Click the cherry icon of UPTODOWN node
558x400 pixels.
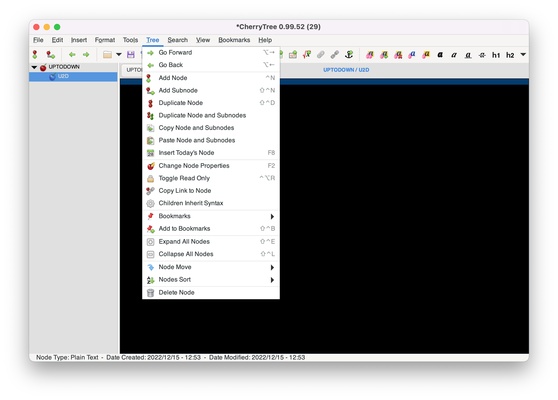coord(43,67)
